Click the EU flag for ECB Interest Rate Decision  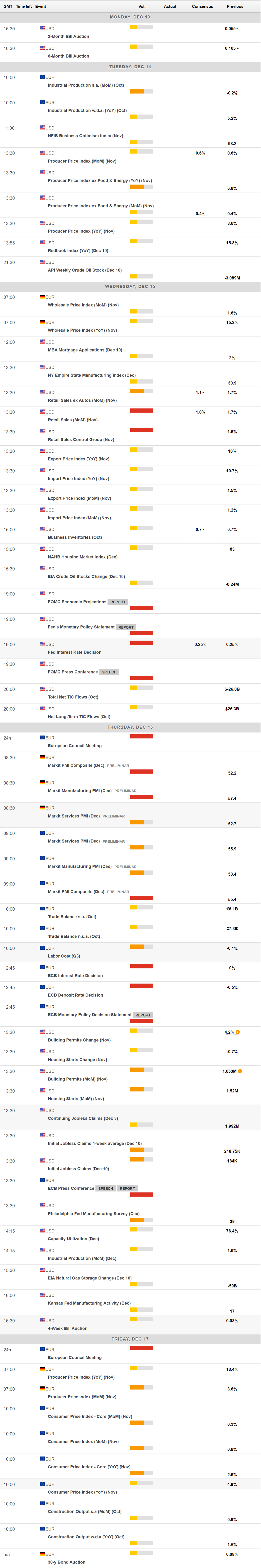43,967
